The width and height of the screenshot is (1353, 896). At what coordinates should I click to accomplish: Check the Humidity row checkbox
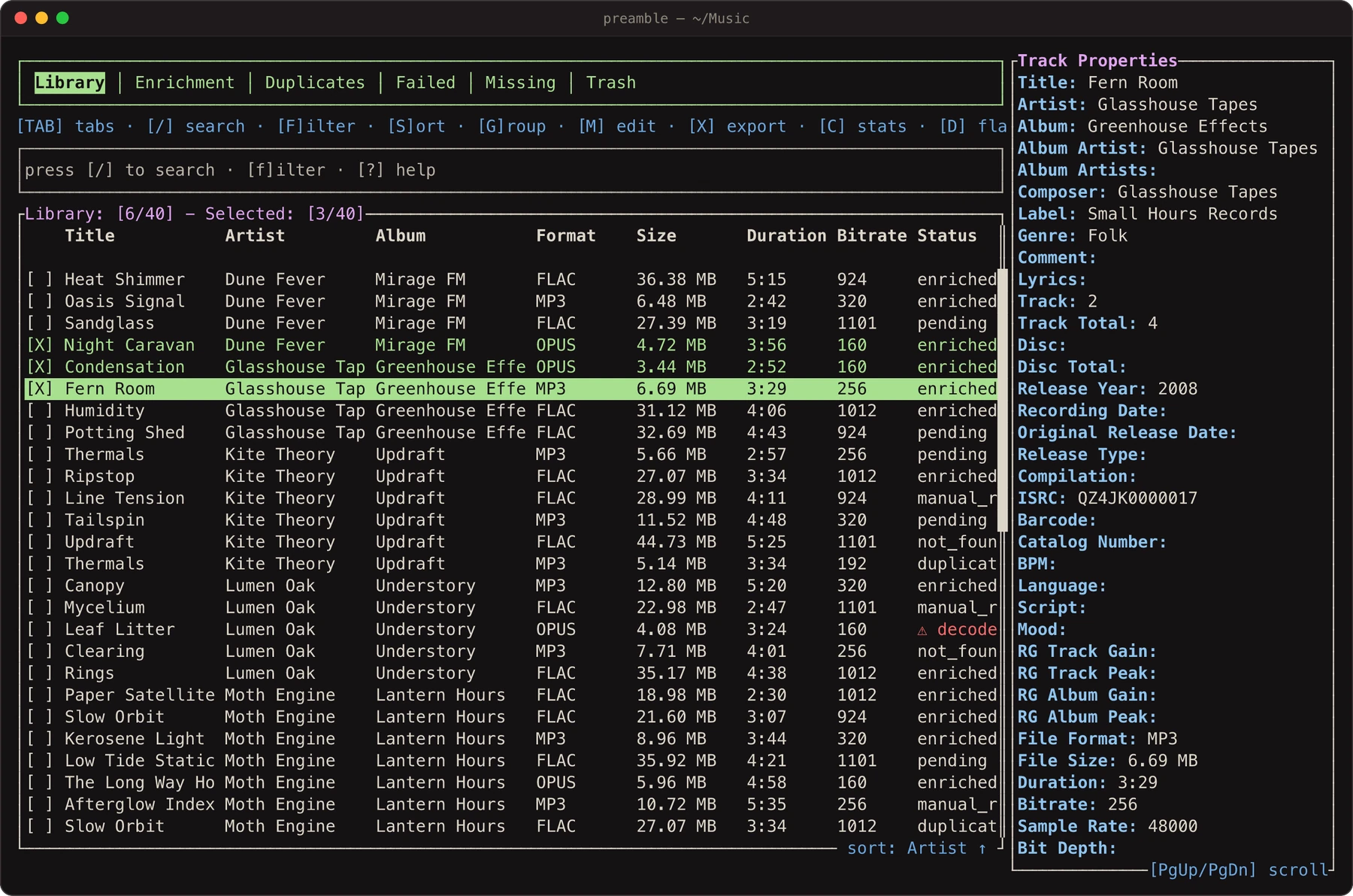[x=40, y=410]
